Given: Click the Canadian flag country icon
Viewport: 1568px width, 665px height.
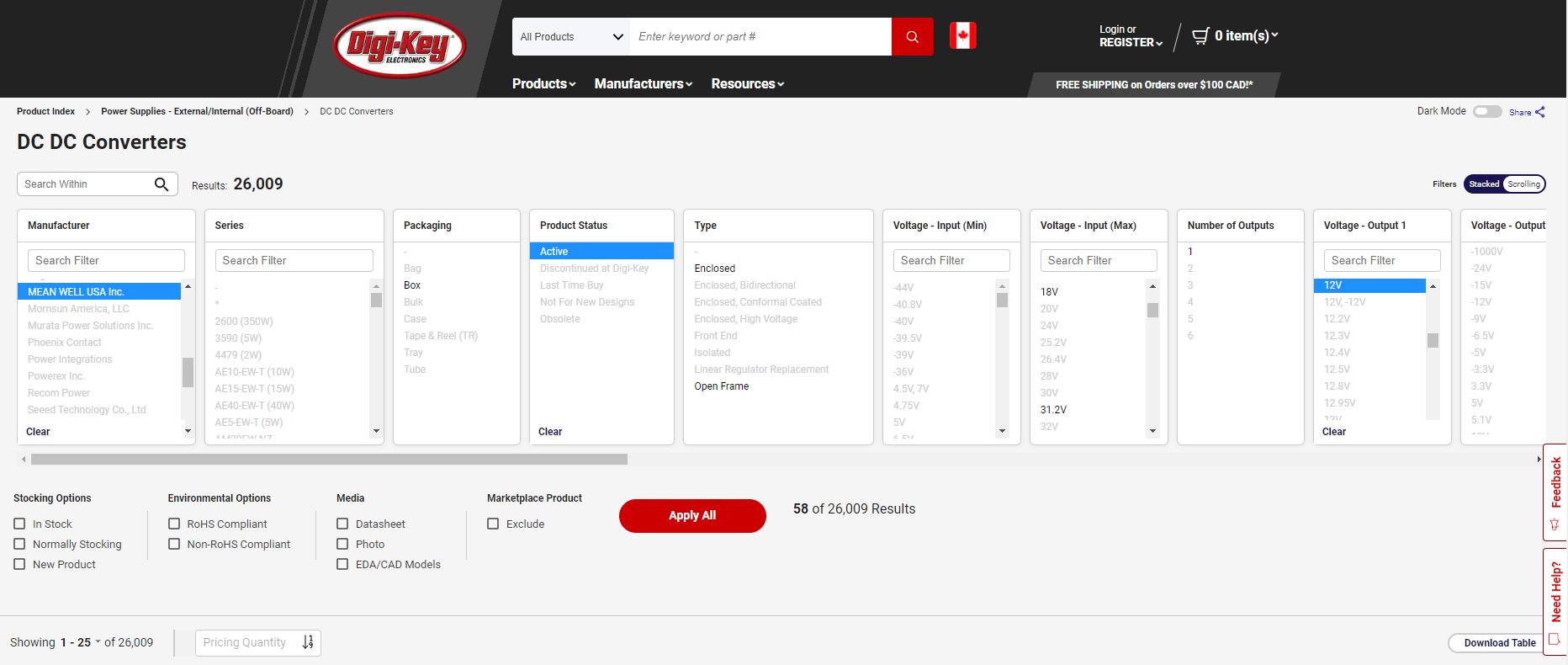Looking at the screenshot, I should (x=962, y=36).
